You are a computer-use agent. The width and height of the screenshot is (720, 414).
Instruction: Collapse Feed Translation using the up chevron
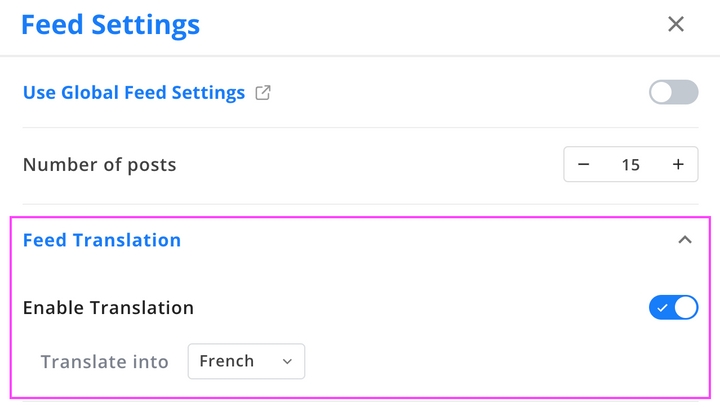(685, 240)
